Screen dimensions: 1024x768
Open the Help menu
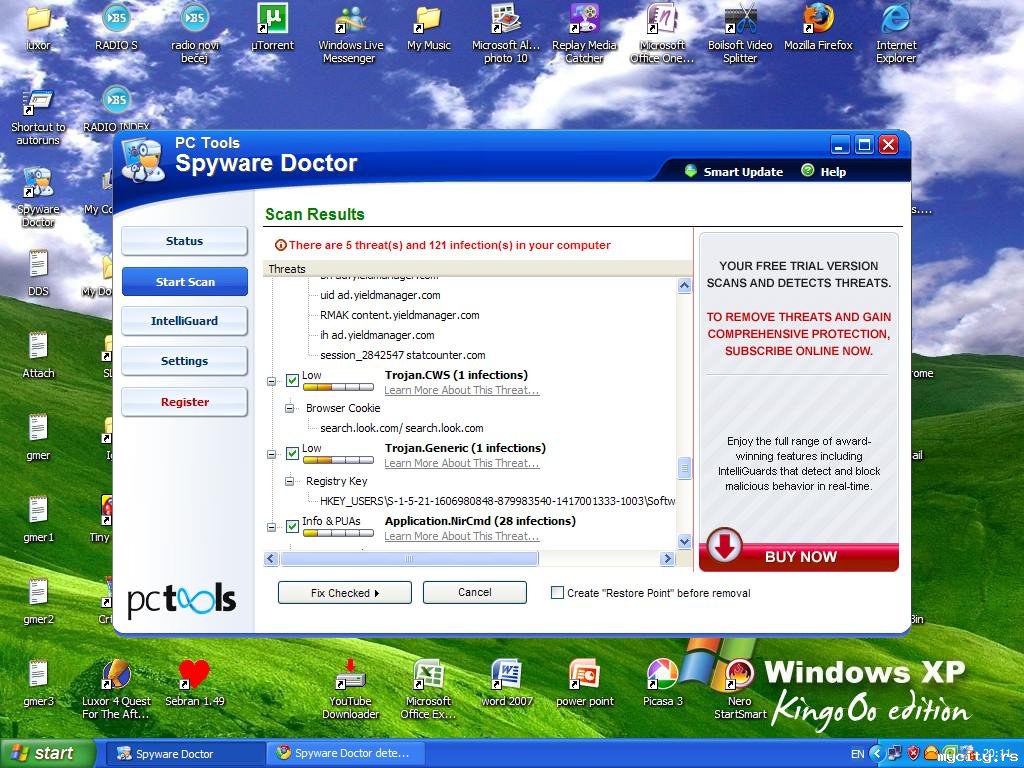(824, 172)
